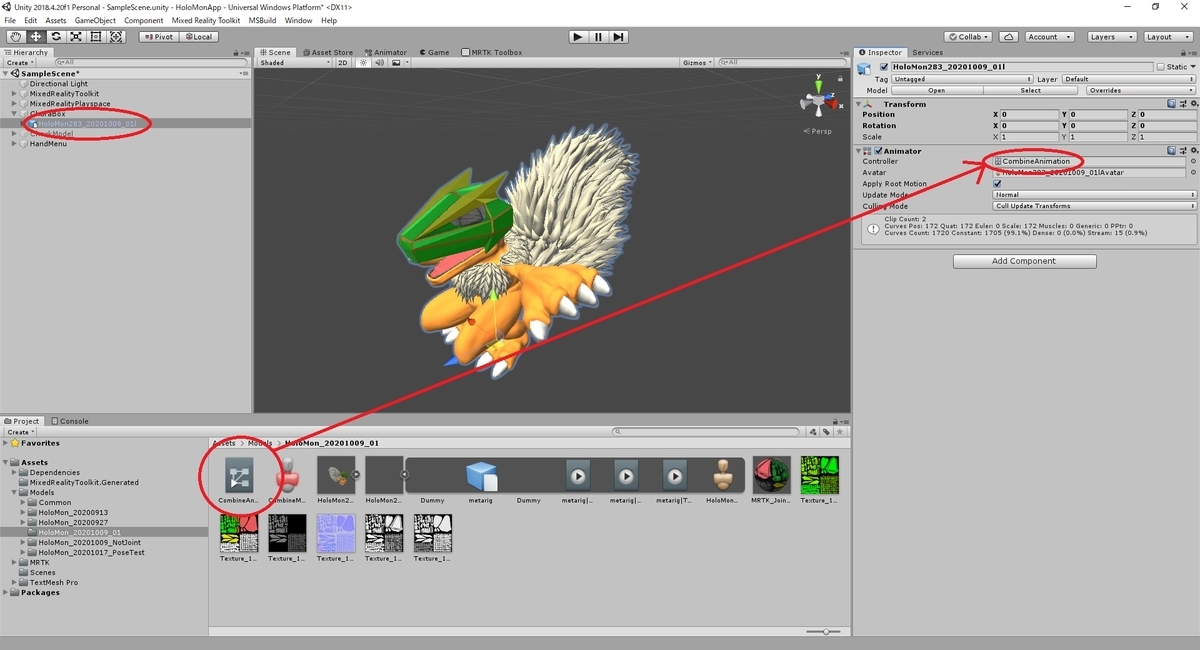Select the Hand tool in toolbar
Image resolution: width=1200 pixels, height=650 pixels.
[15, 36]
